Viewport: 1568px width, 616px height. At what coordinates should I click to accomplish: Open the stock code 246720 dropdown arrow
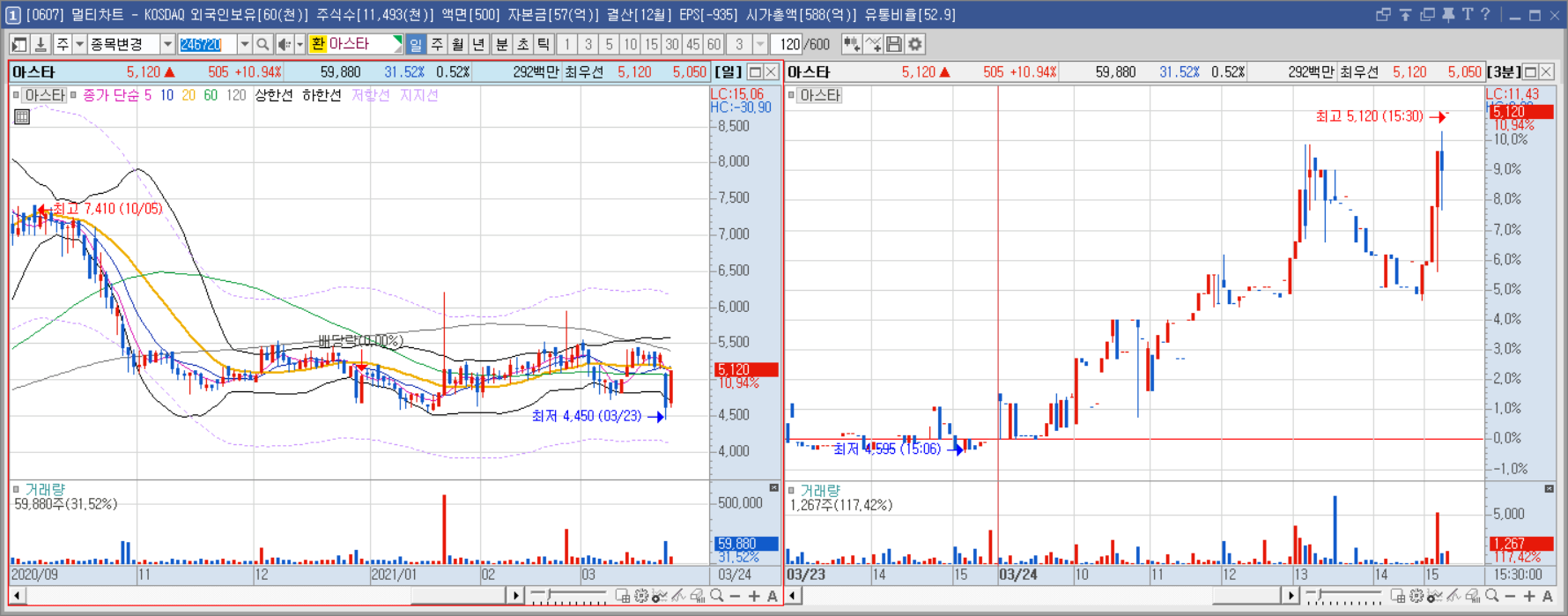coord(245,44)
